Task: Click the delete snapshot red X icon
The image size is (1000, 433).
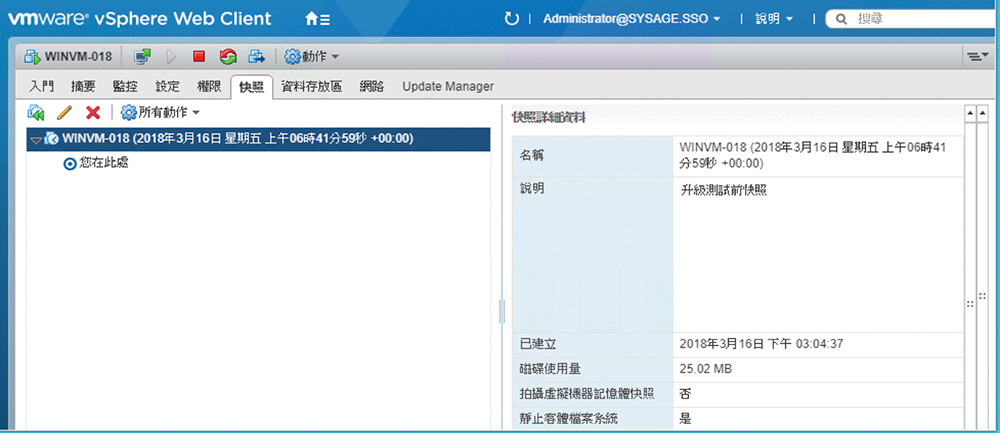Action: tap(93, 113)
